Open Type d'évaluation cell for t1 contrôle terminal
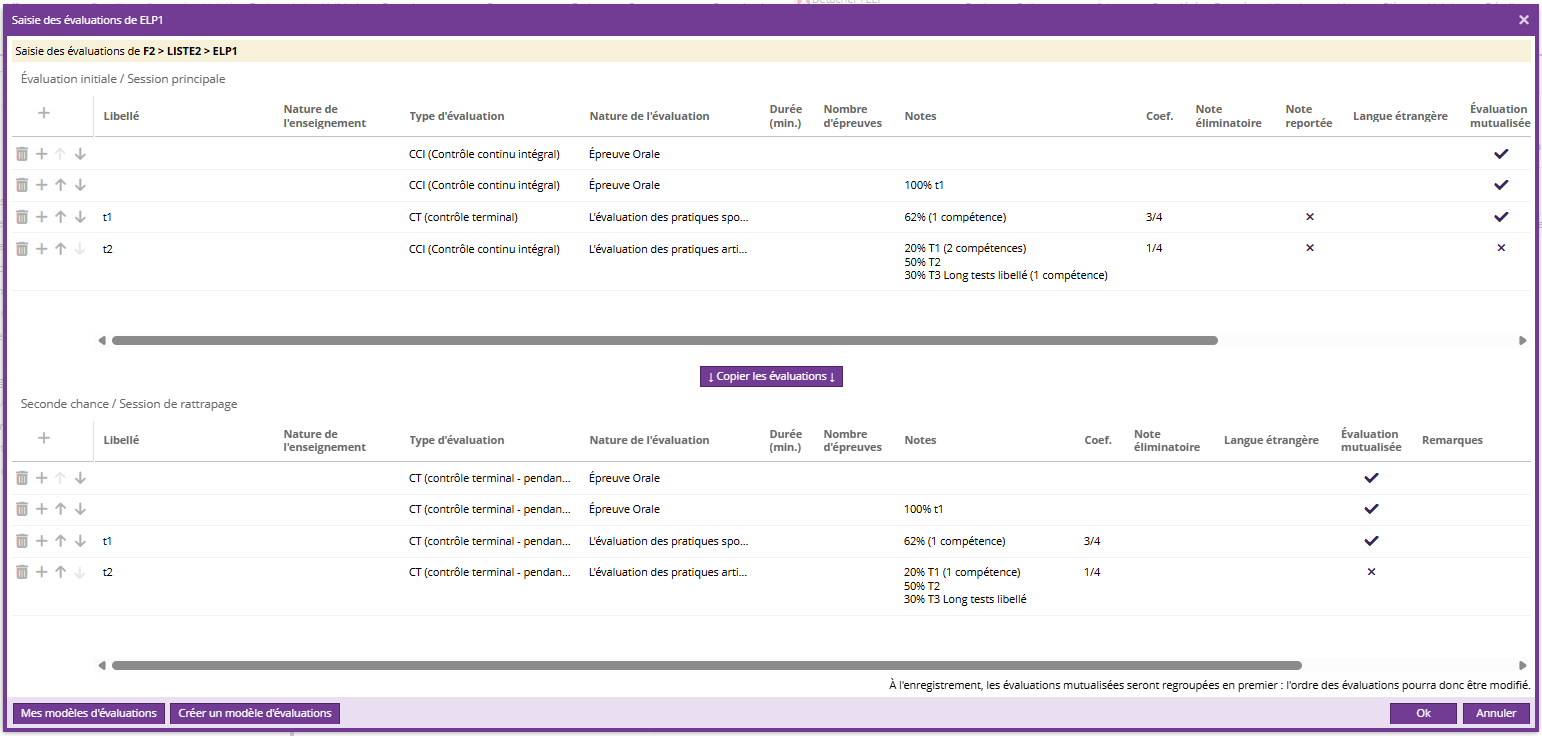This screenshot has height=736, width=1542. 463,217
